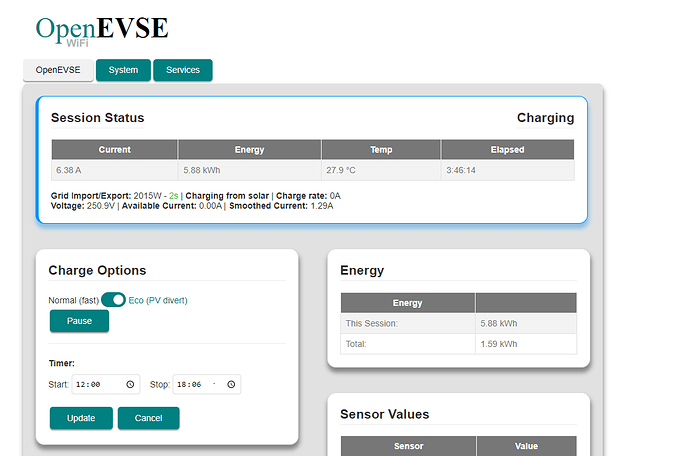690x456 pixels.
Task: Toggle Normal/Eco charge mode switch
Action: pyautogui.click(x=113, y=300)
